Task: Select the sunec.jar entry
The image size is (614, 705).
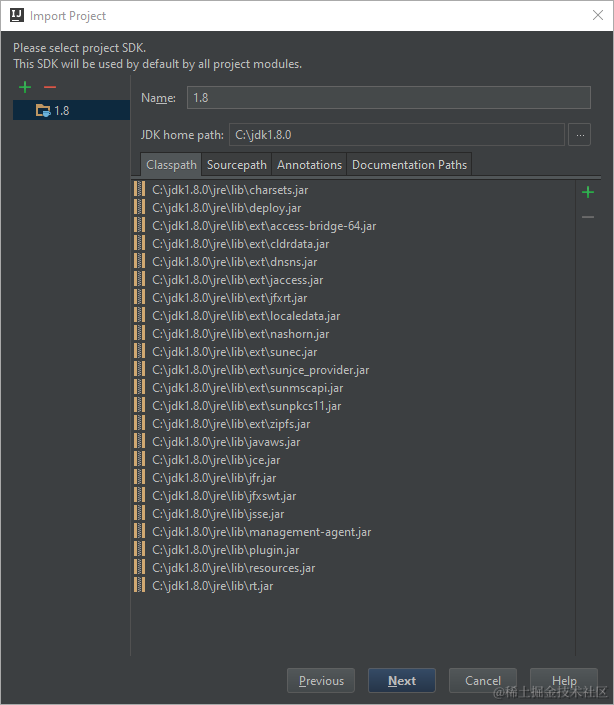Action: 353,352
